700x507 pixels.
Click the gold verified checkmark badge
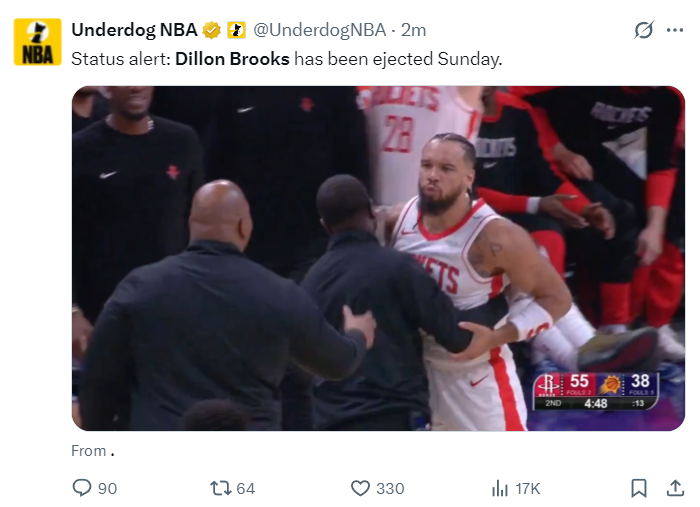(212, 30)
